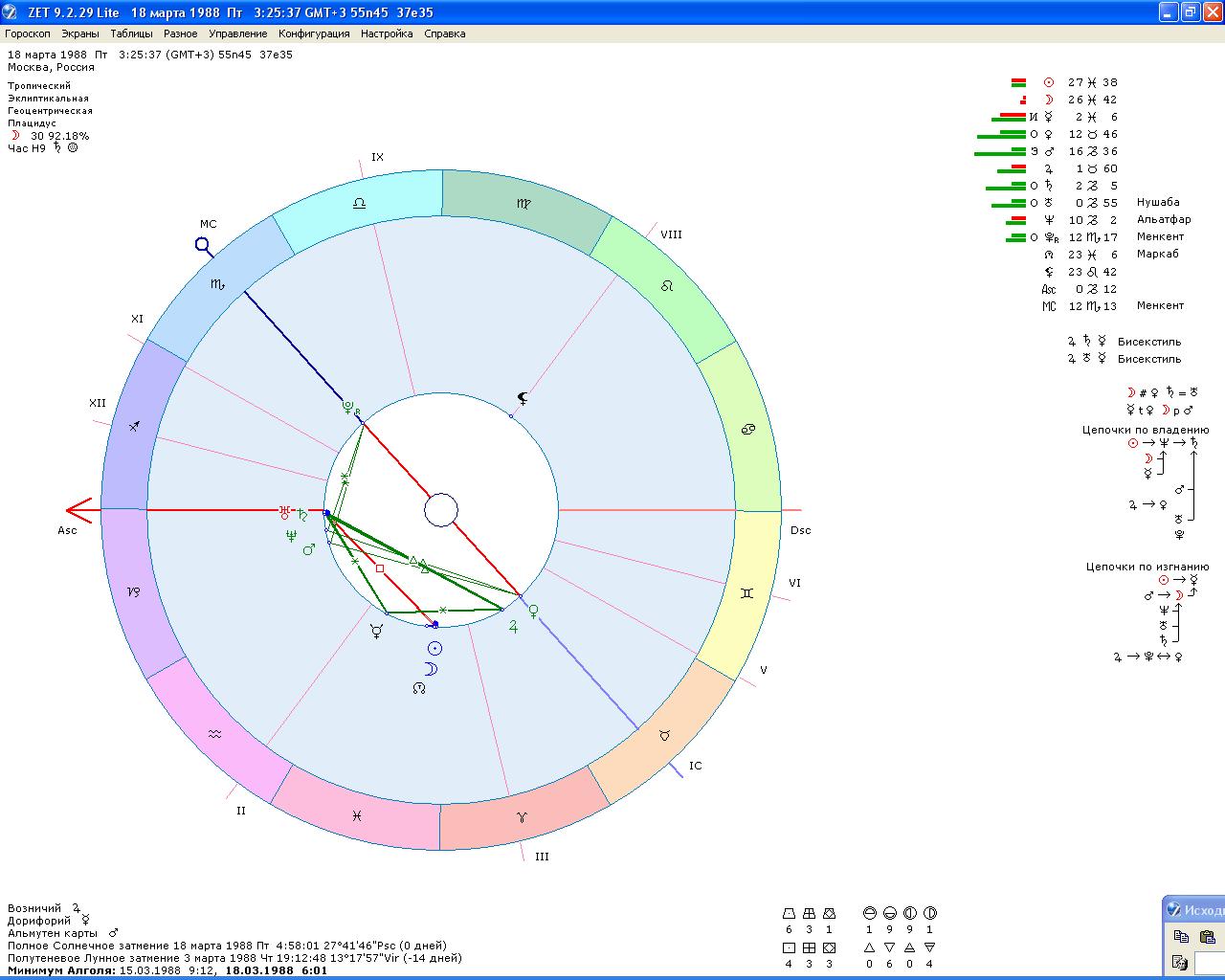Click the green Virgo segment of the zodiac ring

pos(524,205)
